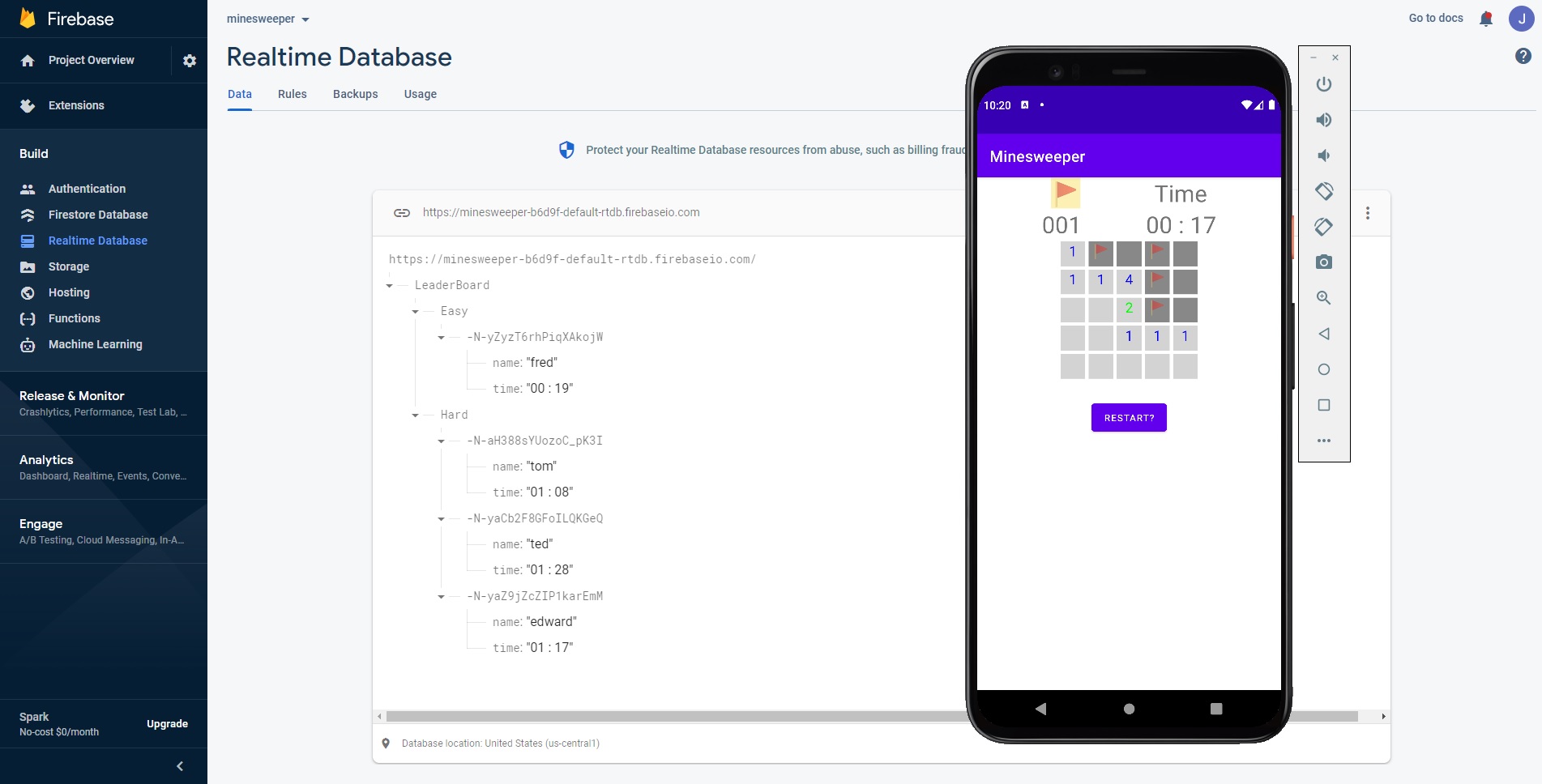This screenshot has height=784, width=1542.
Task: Click emulator power button icon
Action: 1324,84
